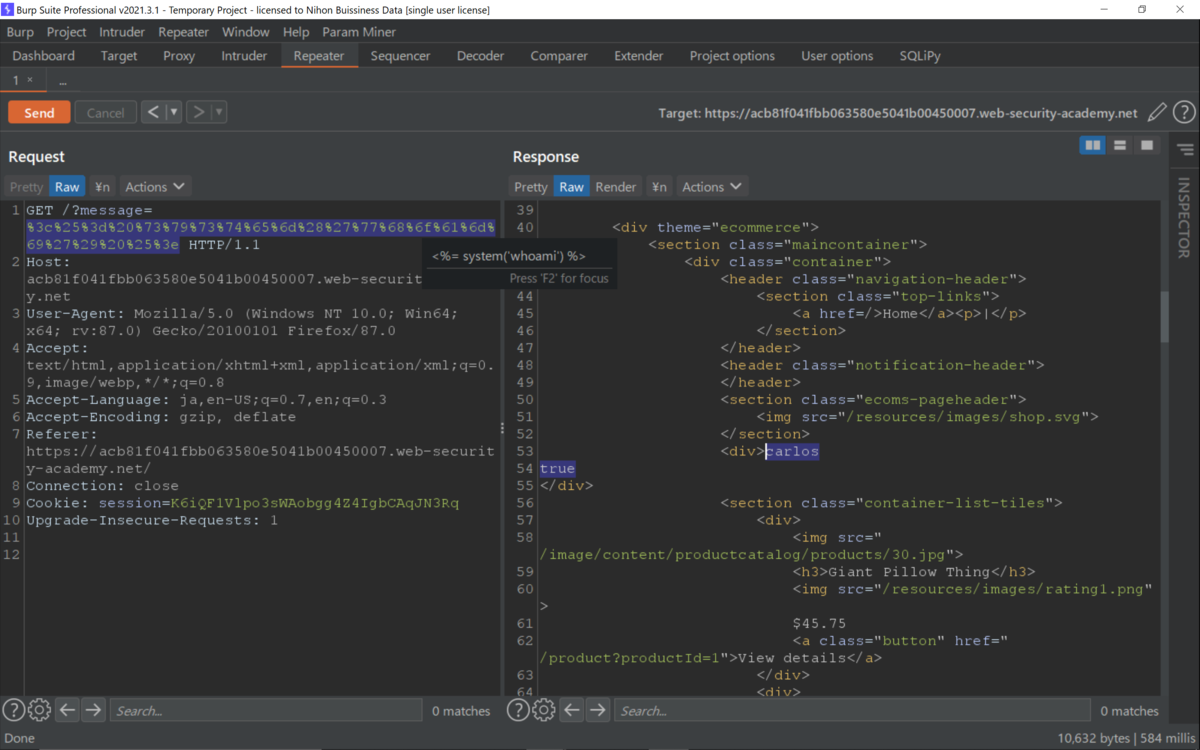Switch request view to Pretty
The image size is (1200, 750).
pos(26,187)
